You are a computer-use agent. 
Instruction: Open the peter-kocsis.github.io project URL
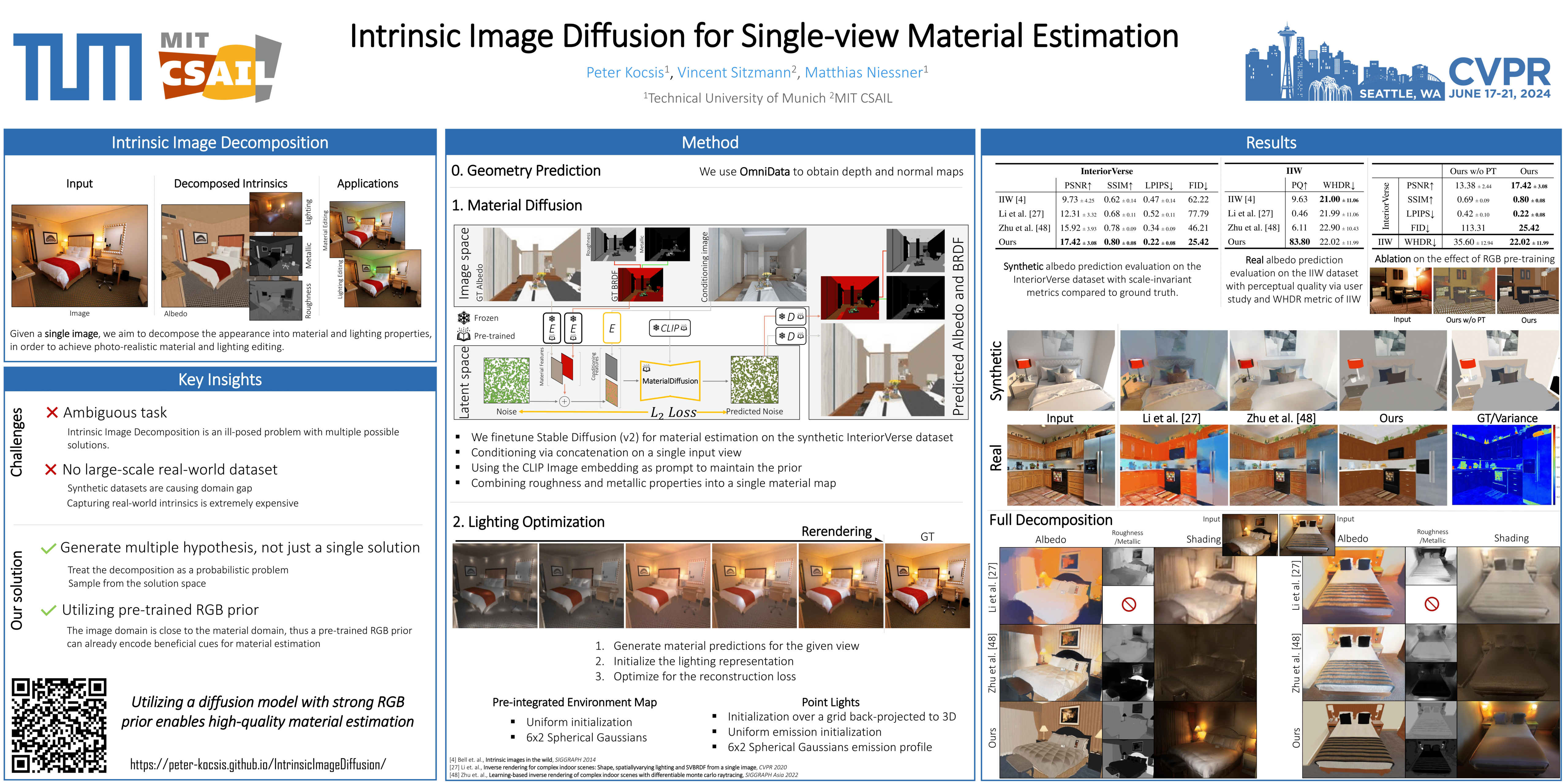(258, 764)
